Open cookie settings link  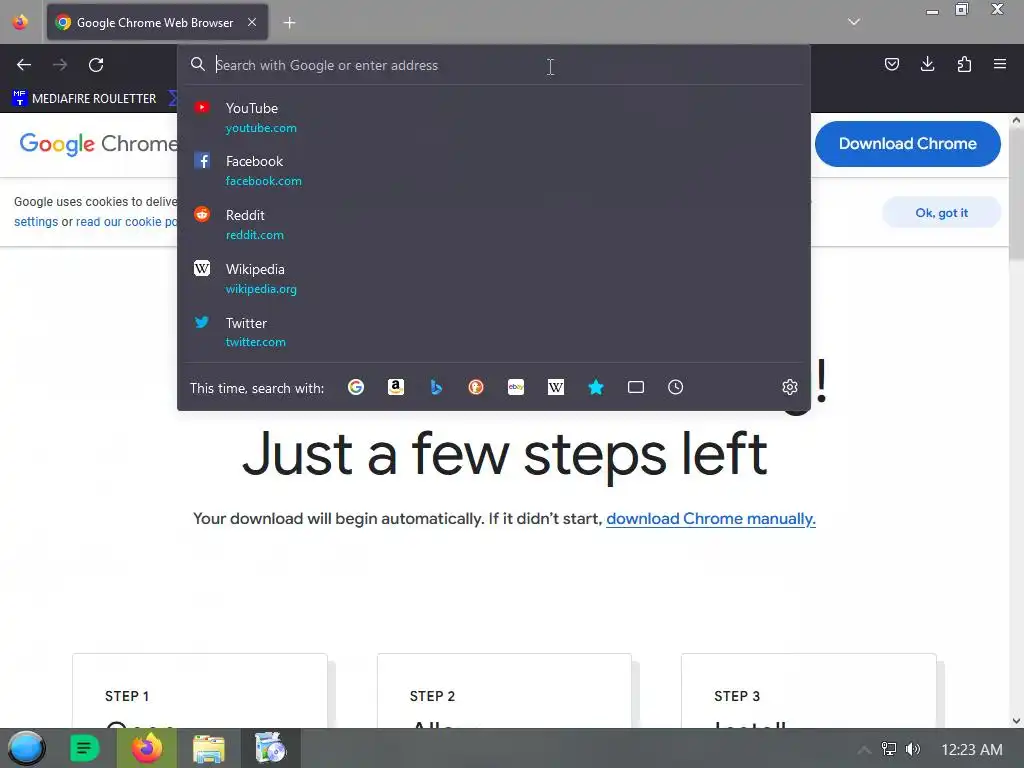coord(36,221)
